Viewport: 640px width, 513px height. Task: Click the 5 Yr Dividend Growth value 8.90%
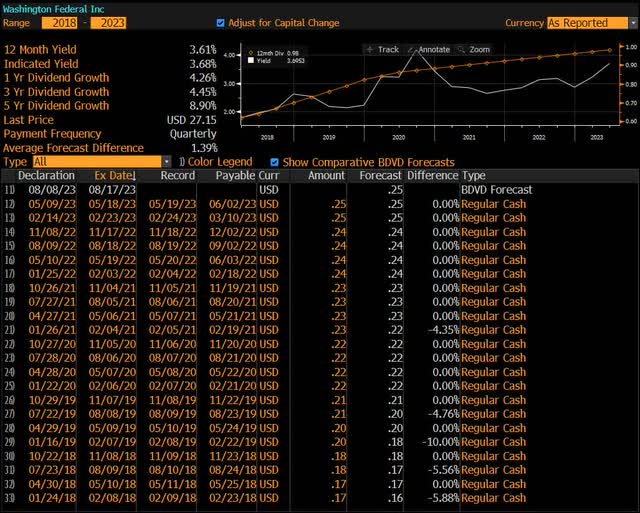tap(203, 106)
